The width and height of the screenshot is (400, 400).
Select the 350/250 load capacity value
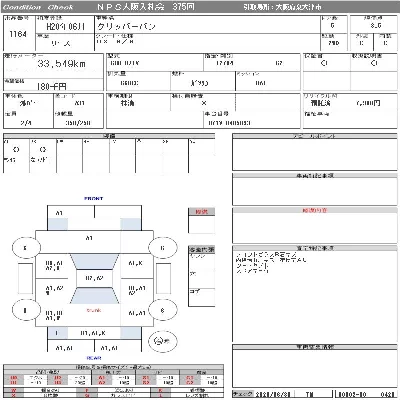[78, 123]
